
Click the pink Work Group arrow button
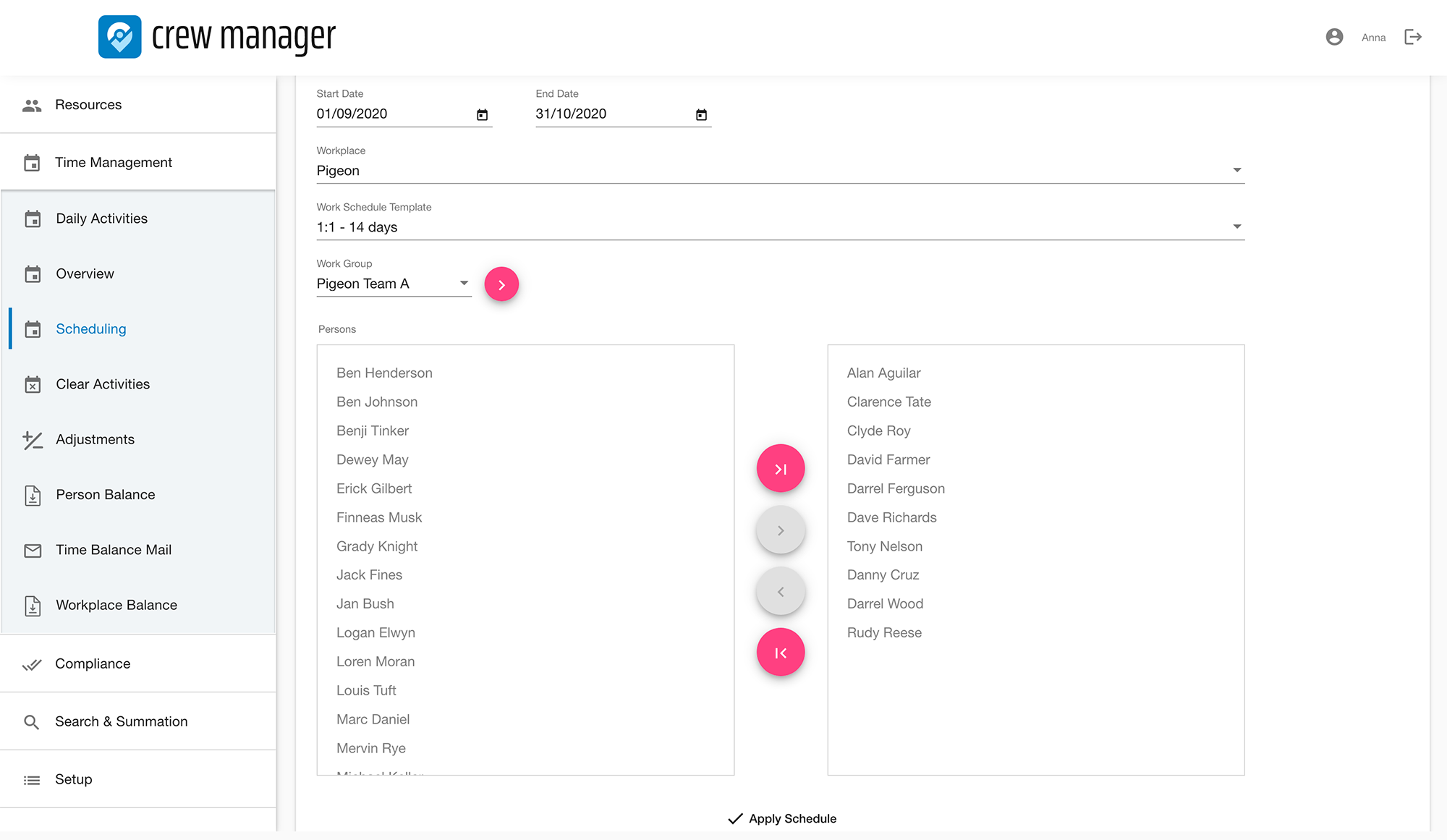pos(501,284)
